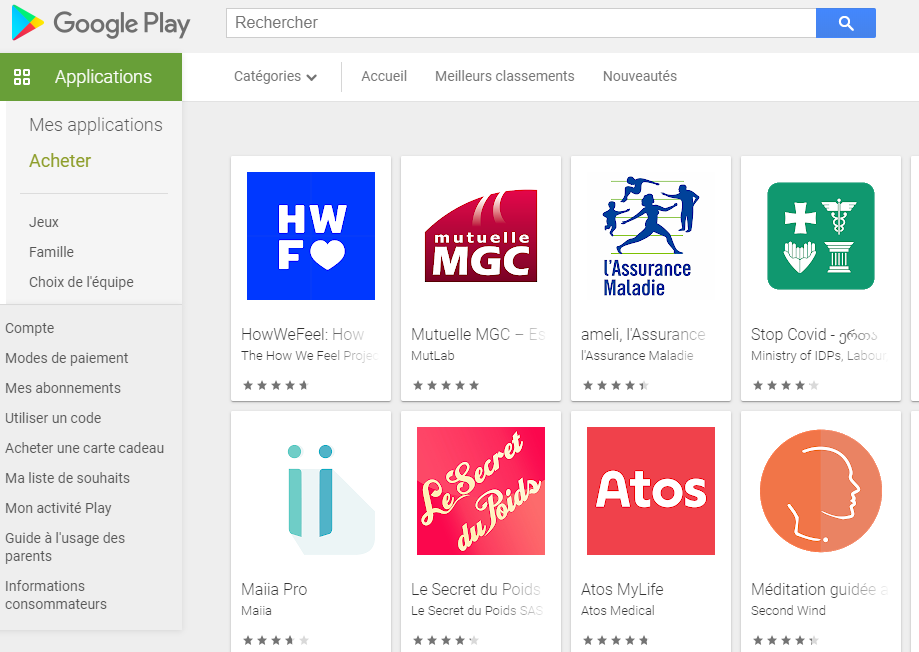Open Guide à l'usage des parents
This screenshot has height=652, width=919.
[x=65, y=547]
